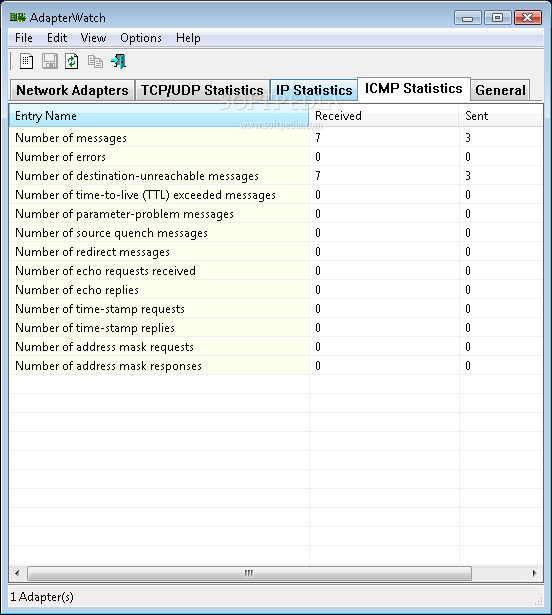Click the window resize grip corner
The height and width of the screenshot is (615, 552).
click(x=539, y=601)
